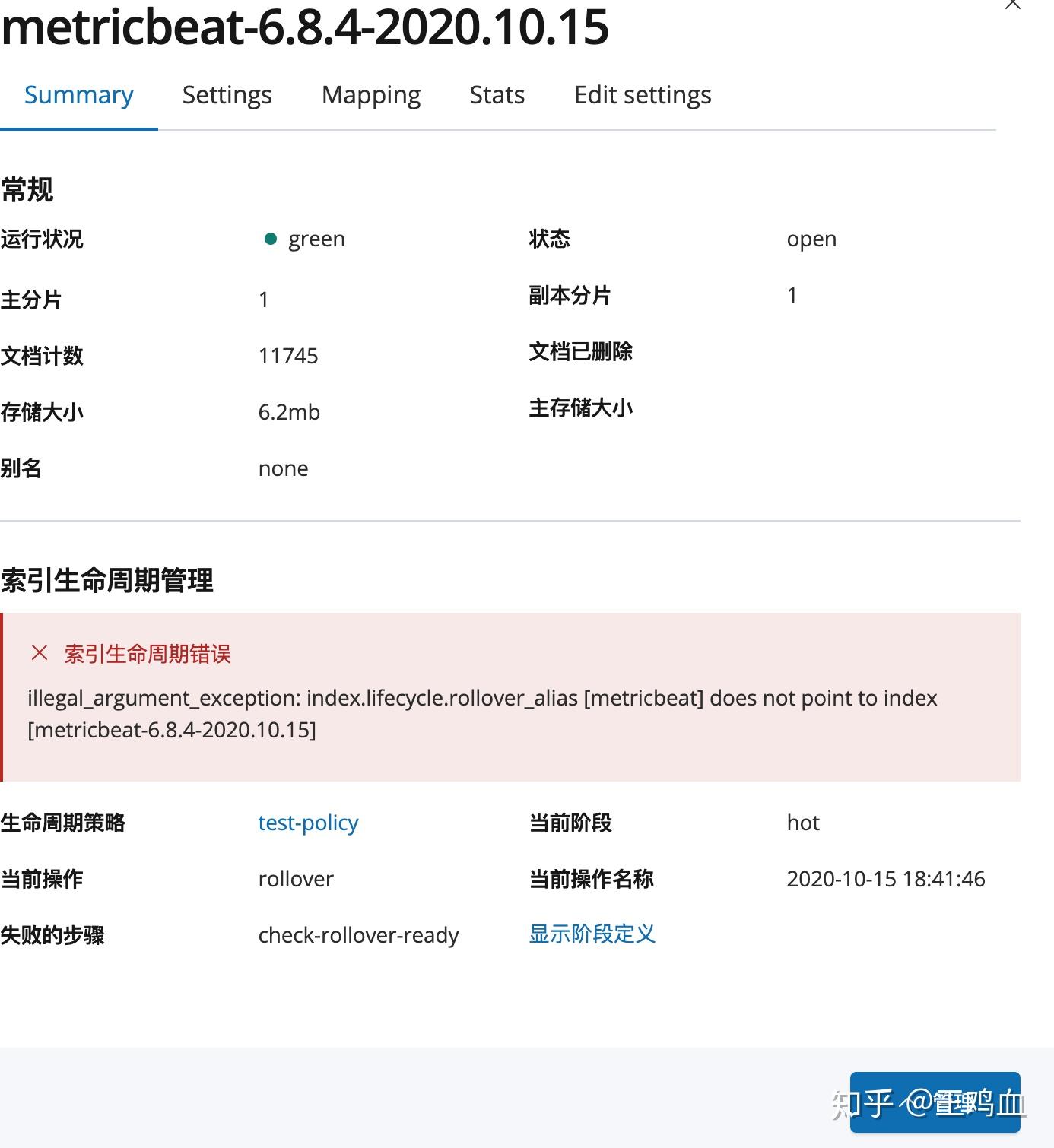This screenshot has height=1148, width=1054.
Task: Click the storage size value 6.2mb
Action: [289, 412]
